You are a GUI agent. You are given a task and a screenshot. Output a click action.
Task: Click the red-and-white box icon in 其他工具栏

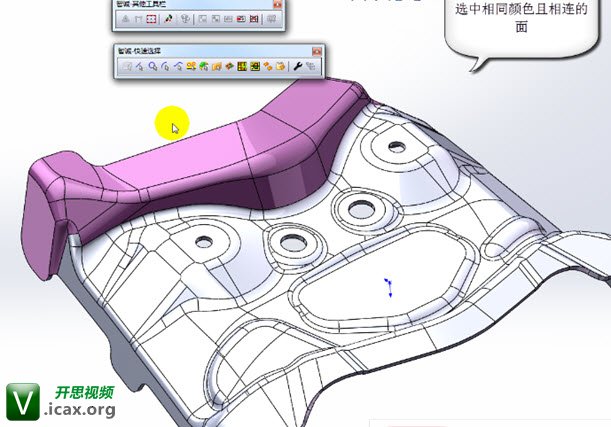coord(241,19)
